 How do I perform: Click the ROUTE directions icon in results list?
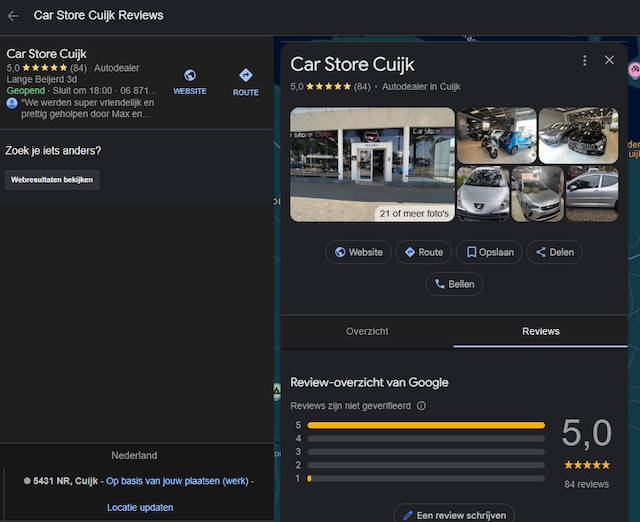246,76
